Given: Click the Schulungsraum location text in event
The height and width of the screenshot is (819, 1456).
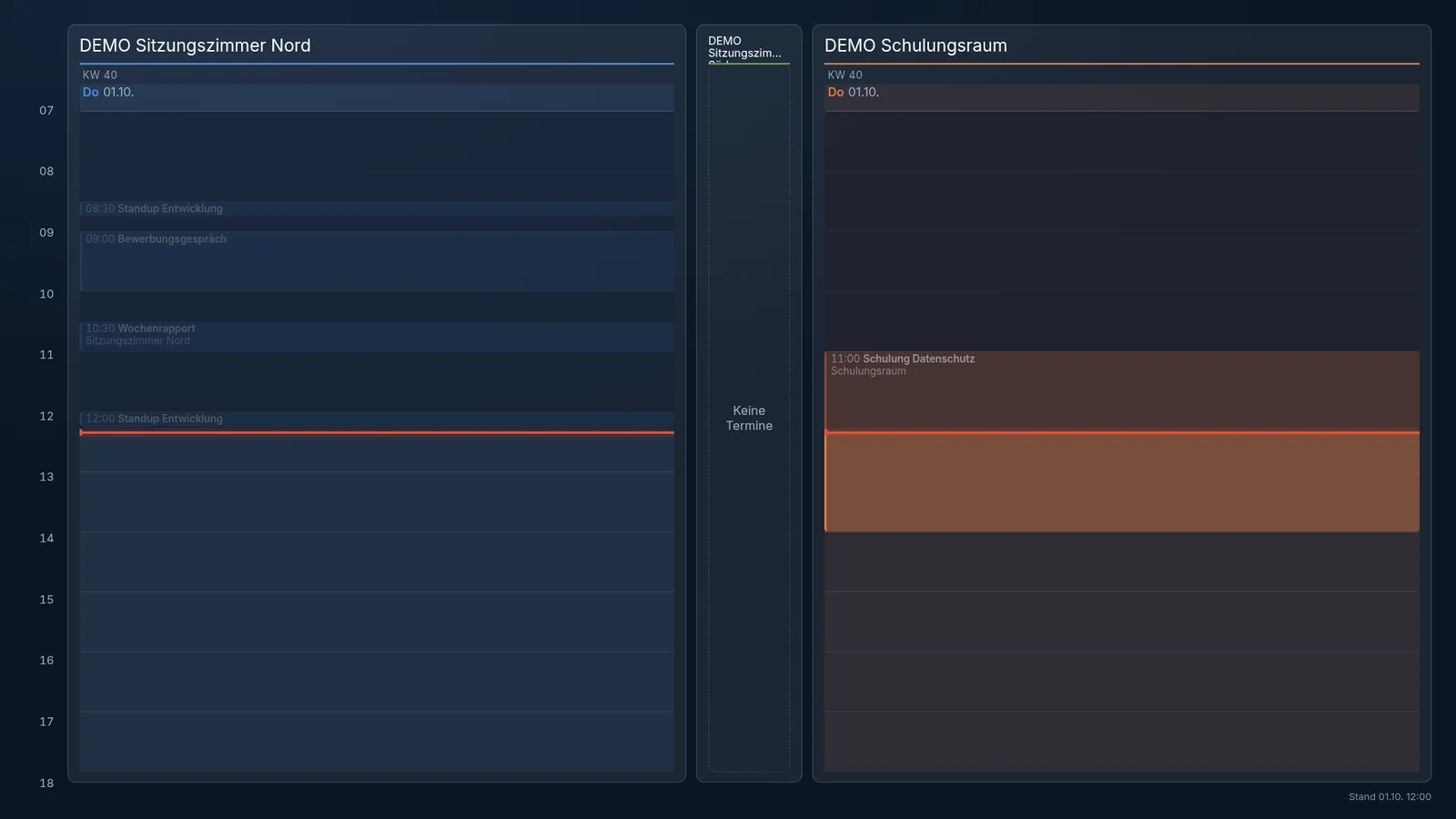Looking at the screenshot, I should (868, 371).
